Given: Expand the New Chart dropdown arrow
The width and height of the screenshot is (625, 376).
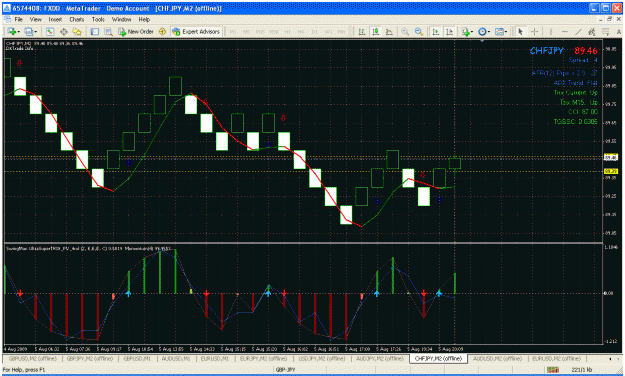Looking at the screenshot, I should pos(18,32).
